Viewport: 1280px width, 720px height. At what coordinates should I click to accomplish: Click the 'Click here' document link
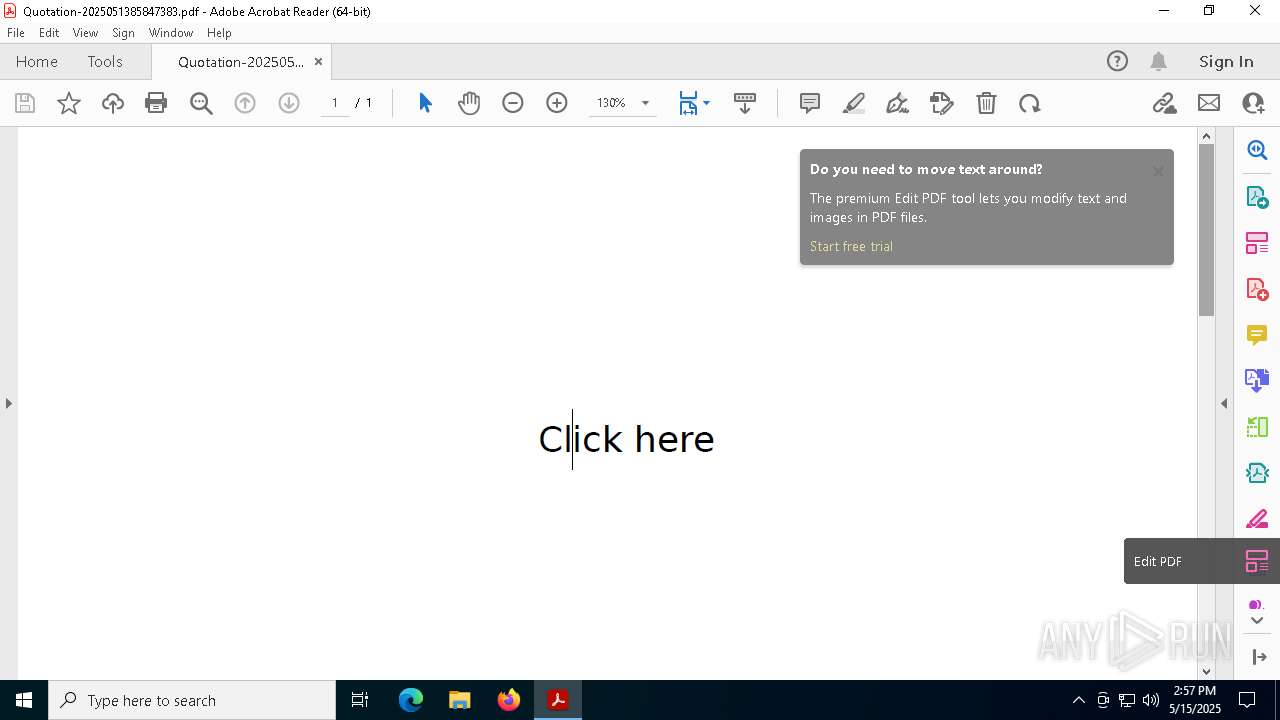tap(626, 439)
